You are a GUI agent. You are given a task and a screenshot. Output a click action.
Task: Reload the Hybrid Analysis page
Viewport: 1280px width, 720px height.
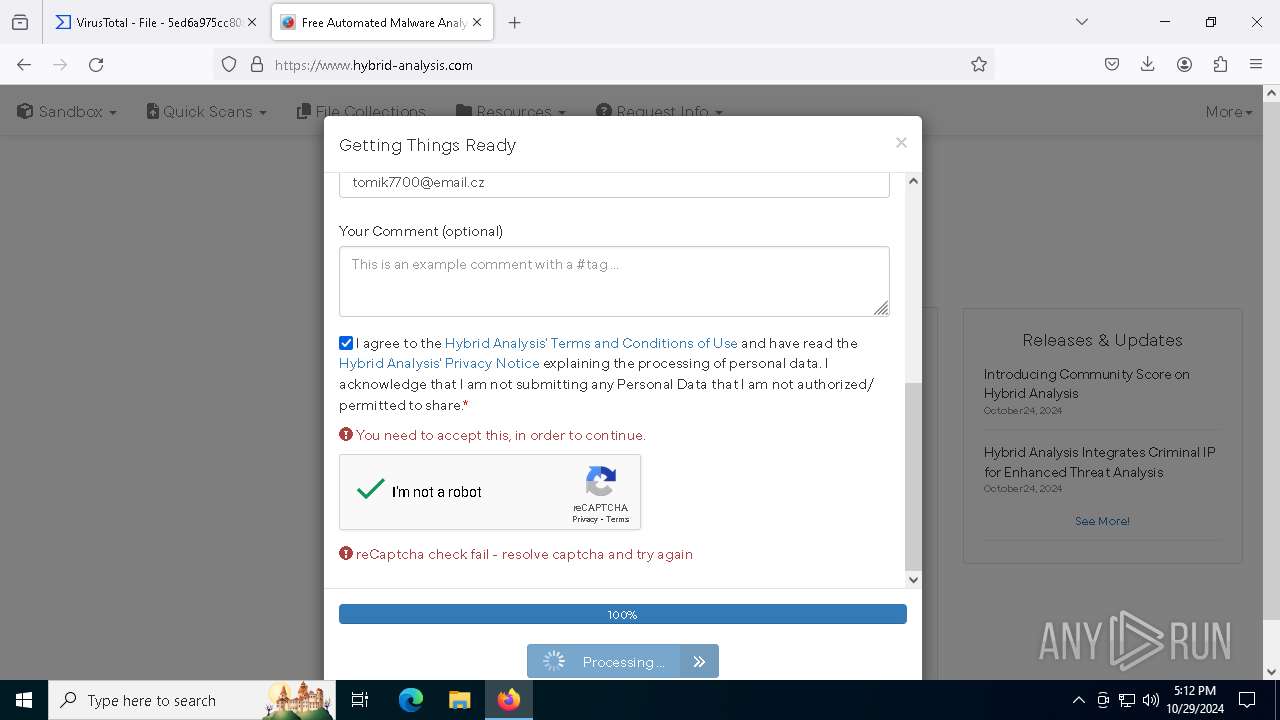tap(96, 64)
